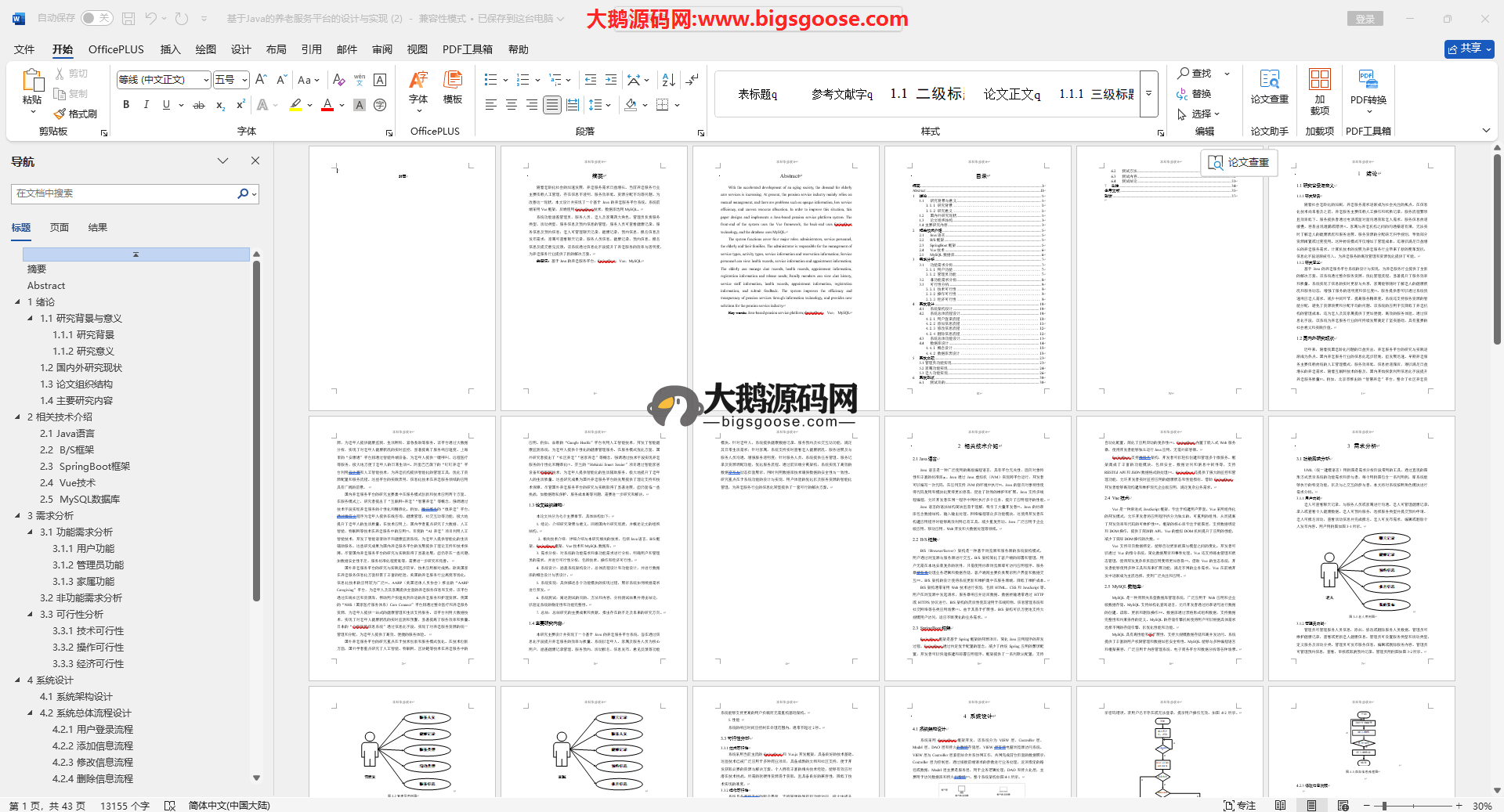Click the navigation document search field
Viewport: 1504px width, 812px height.
[125, 193]
